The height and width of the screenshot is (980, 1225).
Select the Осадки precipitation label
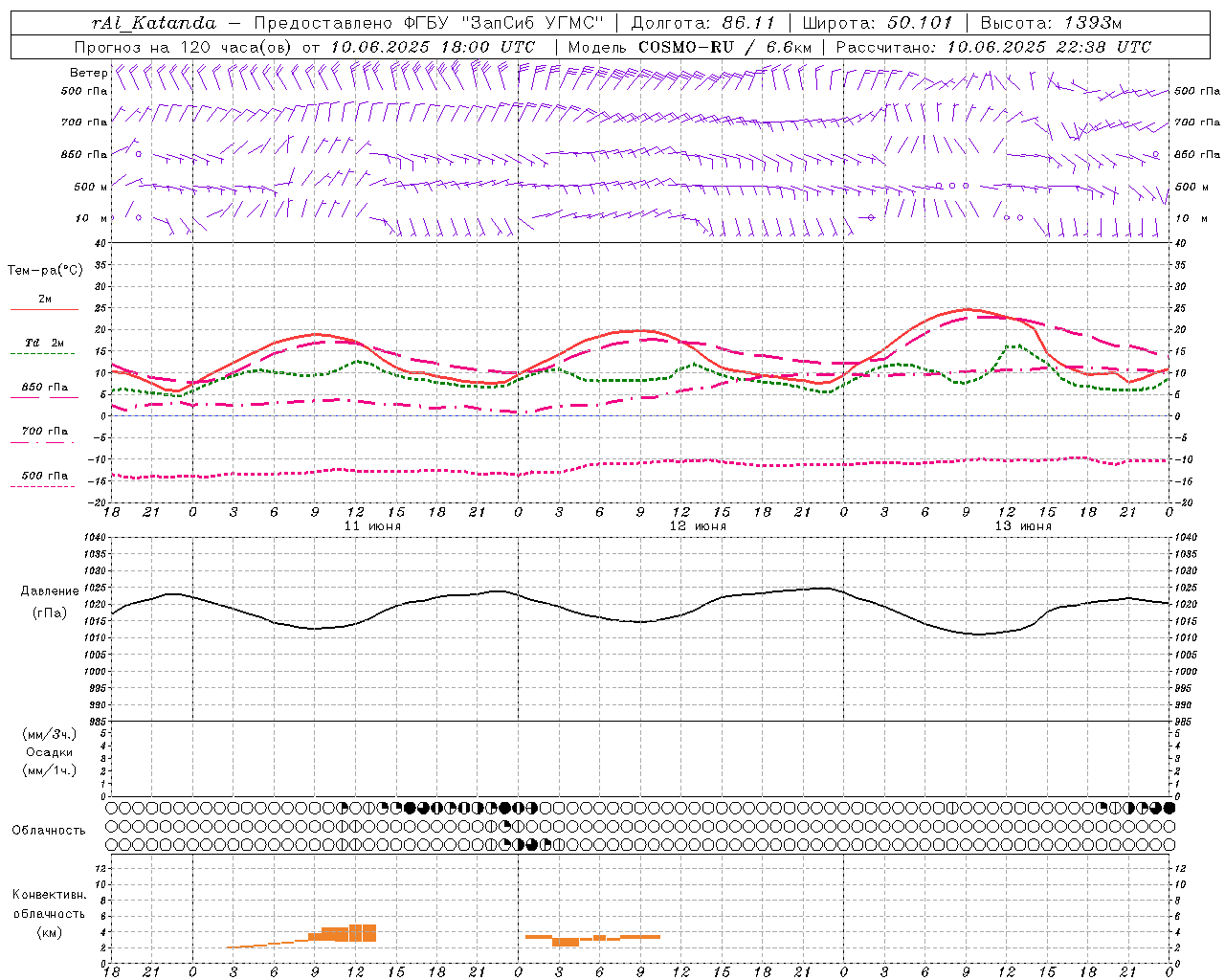(x=50, y=752)
